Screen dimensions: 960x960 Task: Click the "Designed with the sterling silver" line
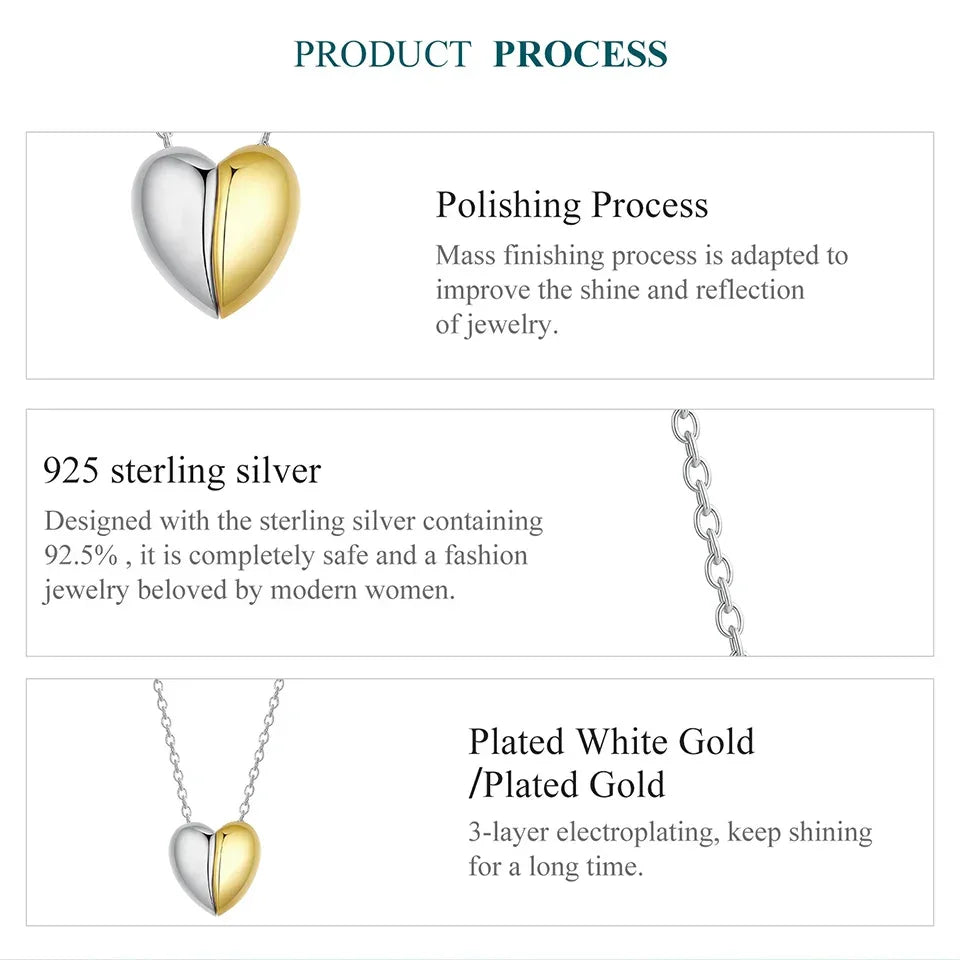tap(294, 521)
